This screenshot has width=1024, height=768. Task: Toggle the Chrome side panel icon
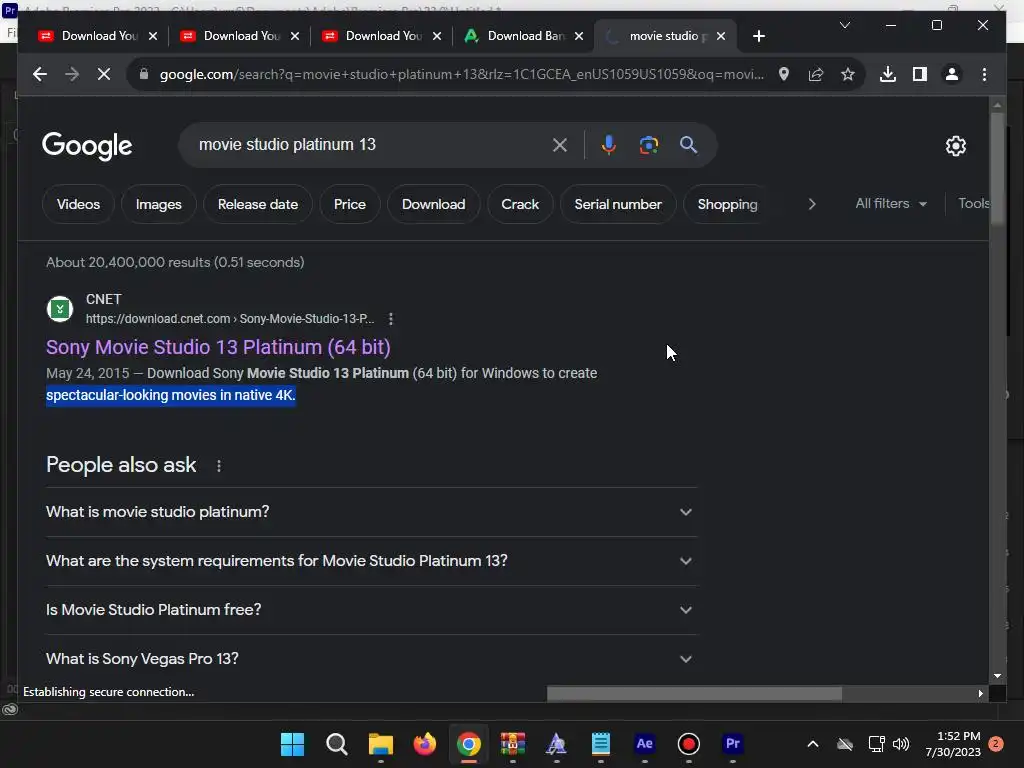[x=920, y=74]
